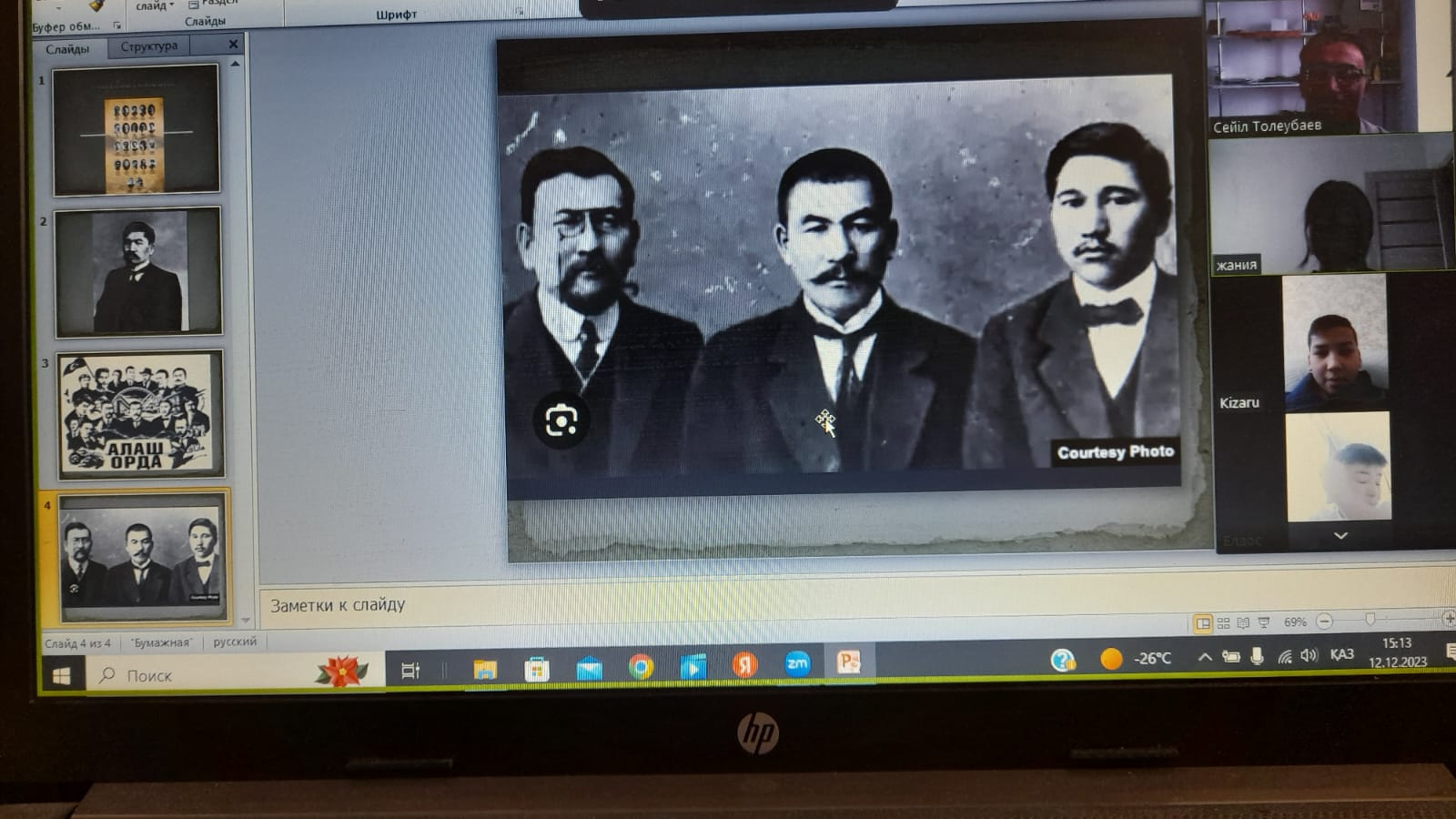Open Zoom from the taskbar
The height and width of the screenshot is (819, 1456).
(x=797, y=664)
